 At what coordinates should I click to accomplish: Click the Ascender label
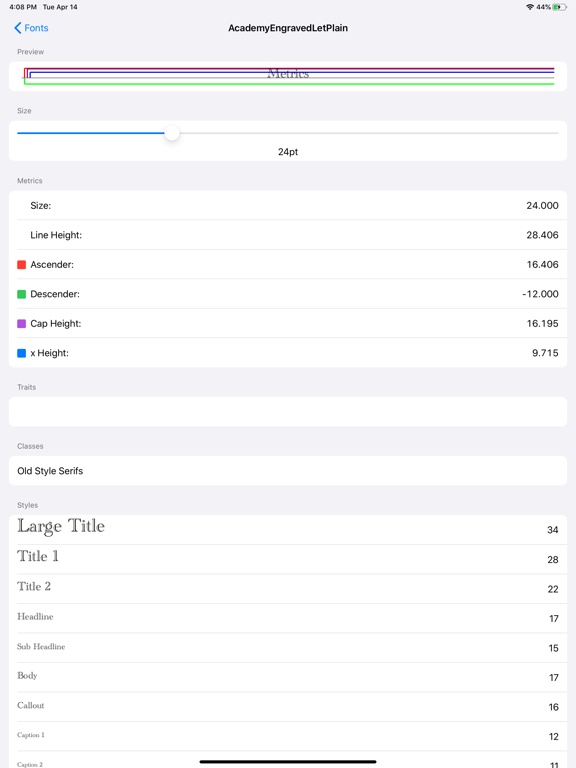52,264
